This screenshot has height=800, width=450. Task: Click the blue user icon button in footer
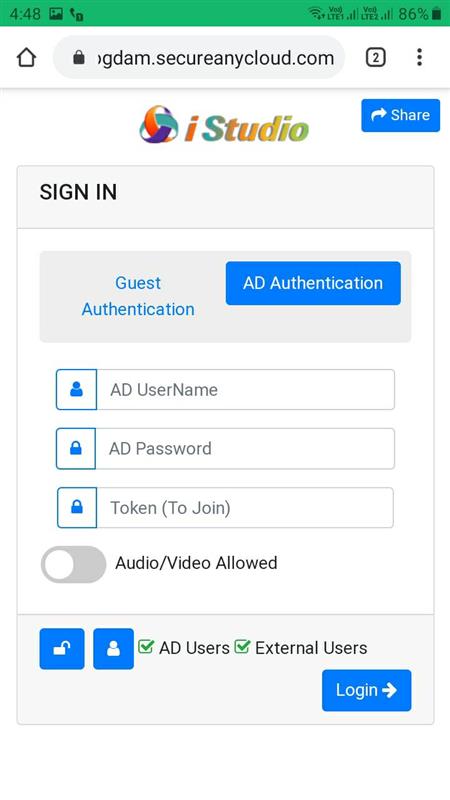tap(113, 648)
